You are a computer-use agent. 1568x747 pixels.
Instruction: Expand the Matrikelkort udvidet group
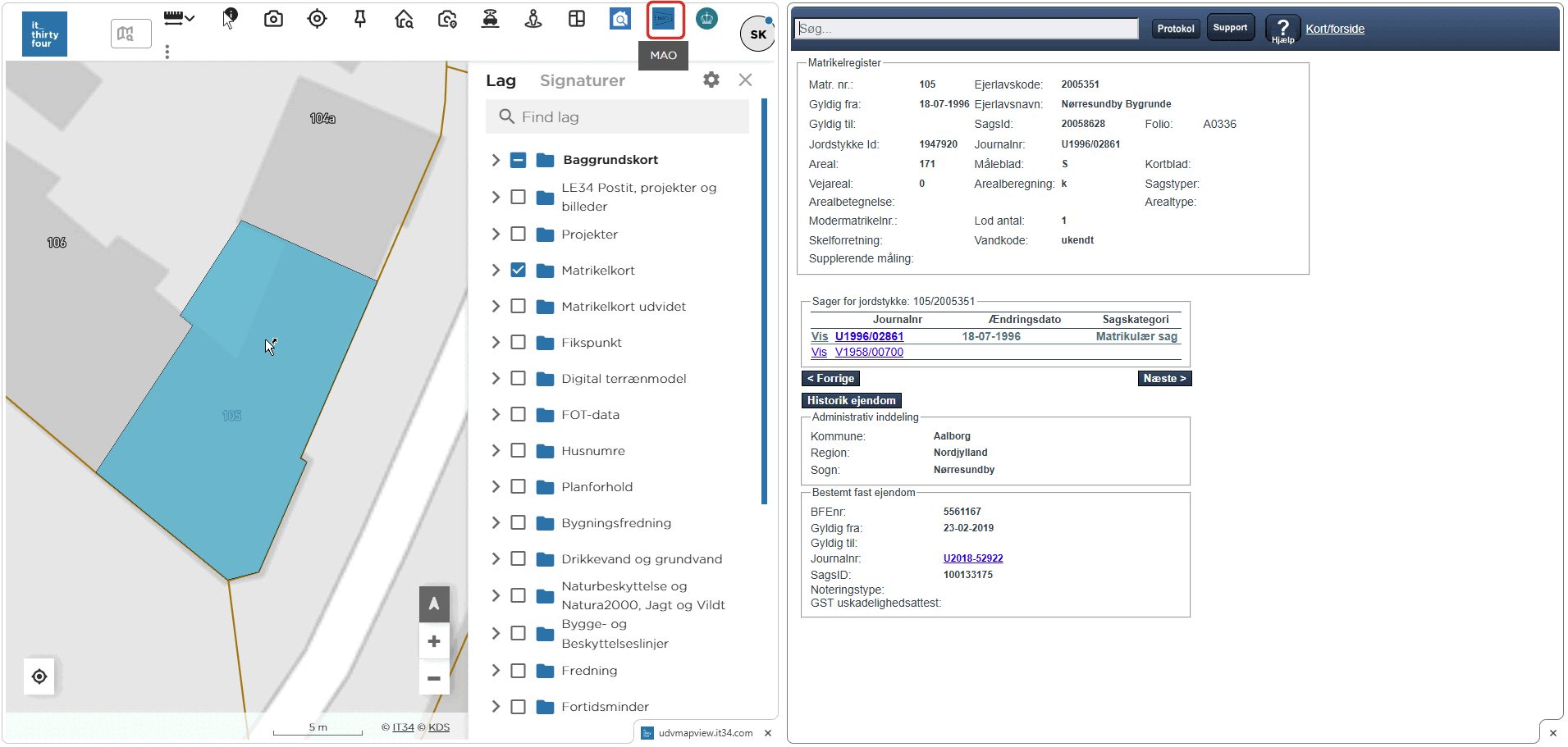pos(496,306)
